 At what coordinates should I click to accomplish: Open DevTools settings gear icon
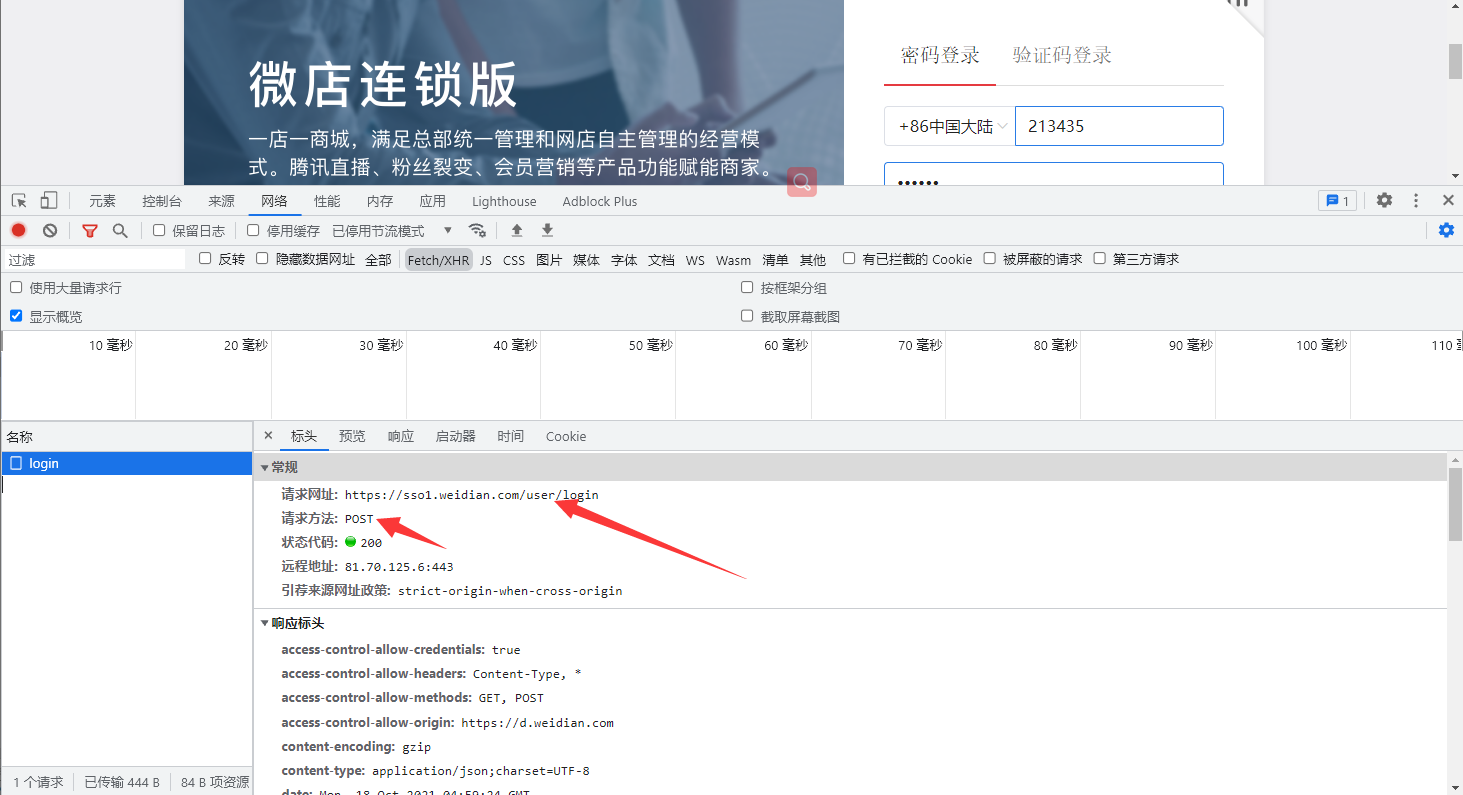1384,200
